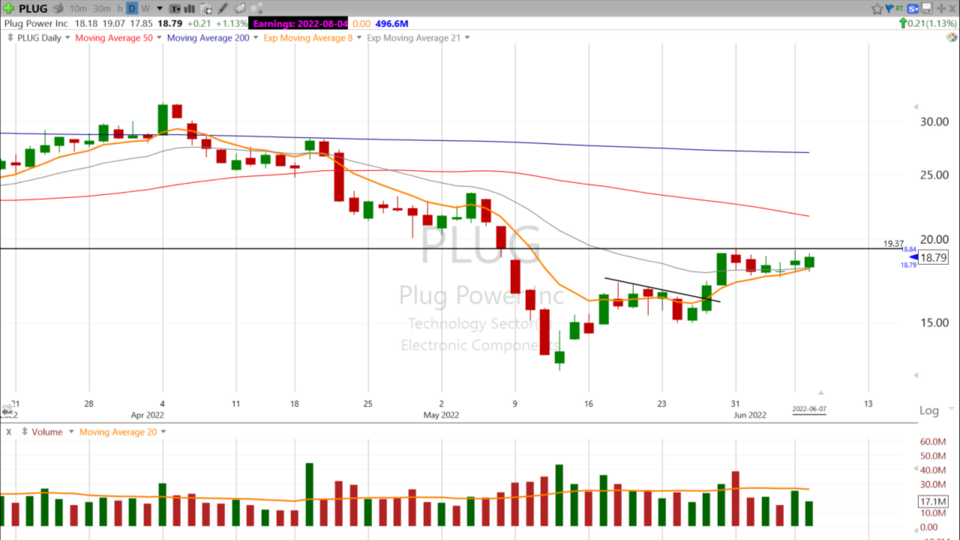Image resolution: width=960 pixels, height=540 pixels.
Task: Click the 18.79 current price tag on axis
Action: point(933,258)
